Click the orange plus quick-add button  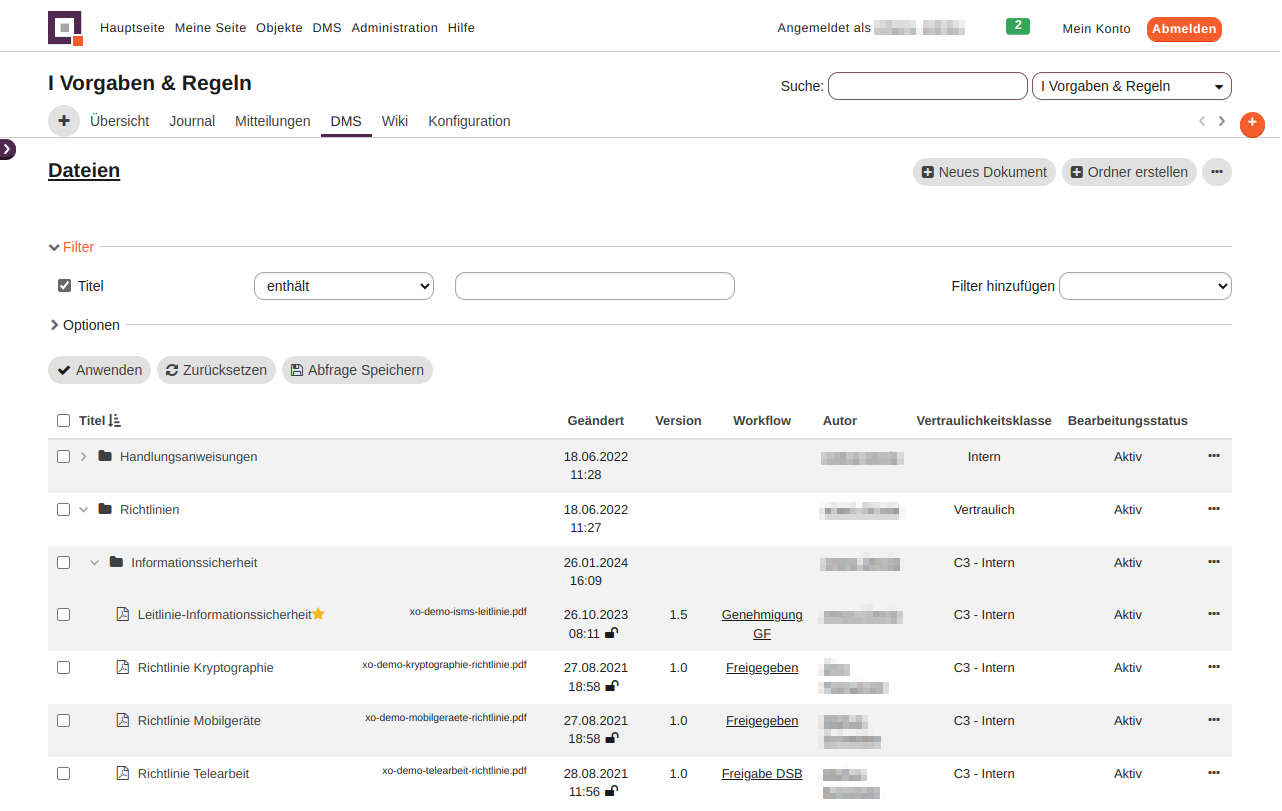pyautogui.click(x=1252, y=124)
